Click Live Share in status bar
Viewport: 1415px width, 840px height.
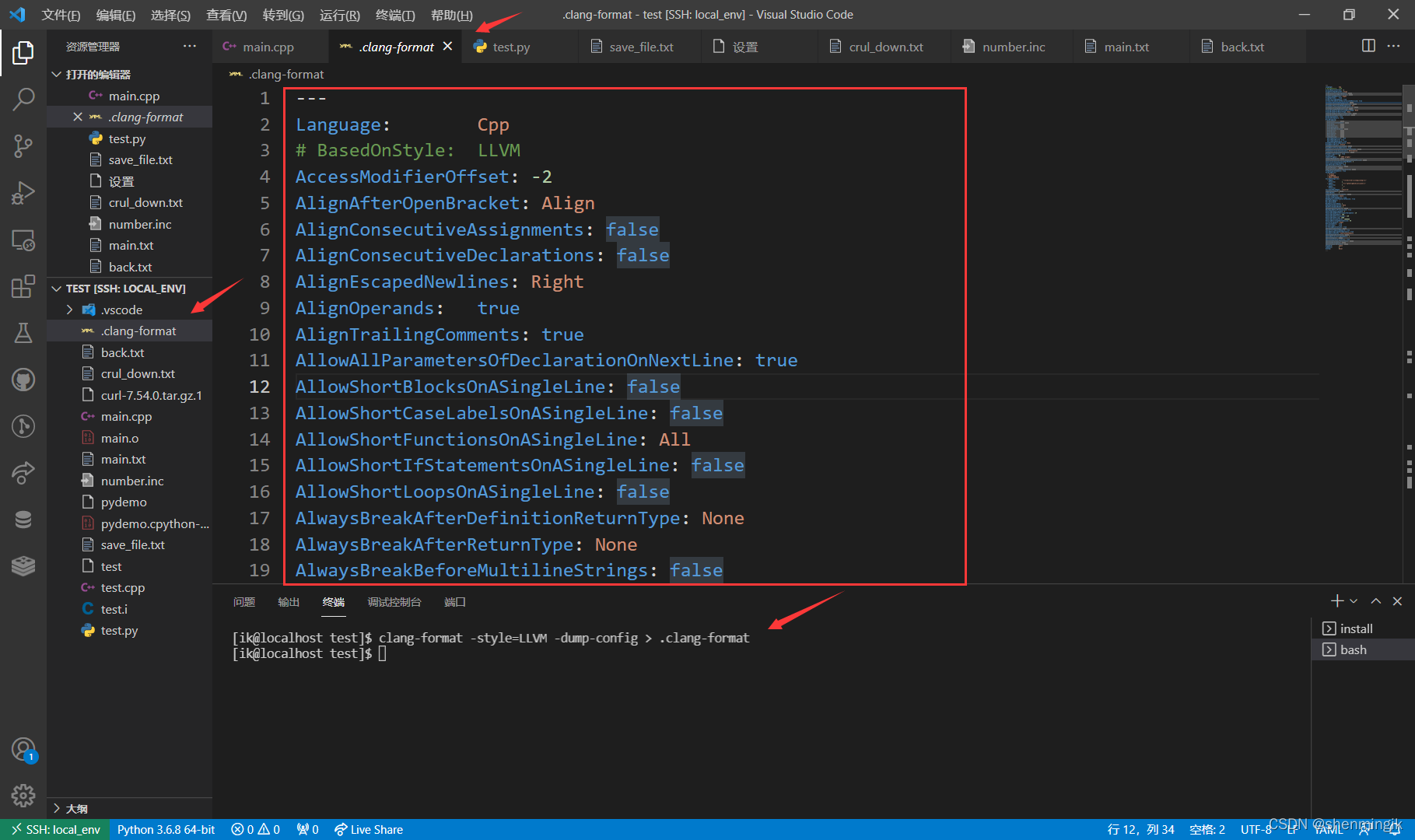coord(369,829)
